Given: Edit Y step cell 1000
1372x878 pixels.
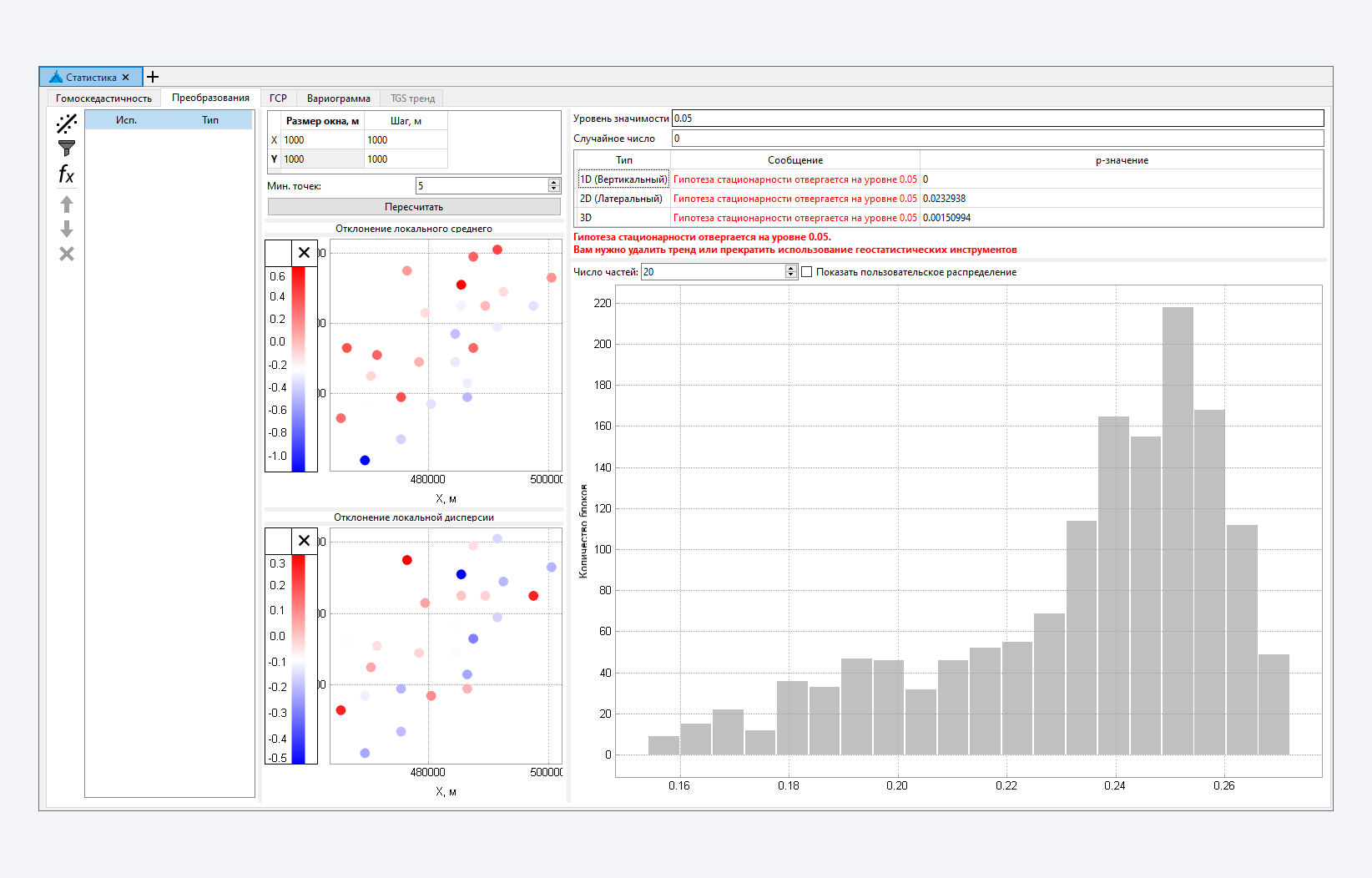Looking at the screenshot, I should coord(406,159).
